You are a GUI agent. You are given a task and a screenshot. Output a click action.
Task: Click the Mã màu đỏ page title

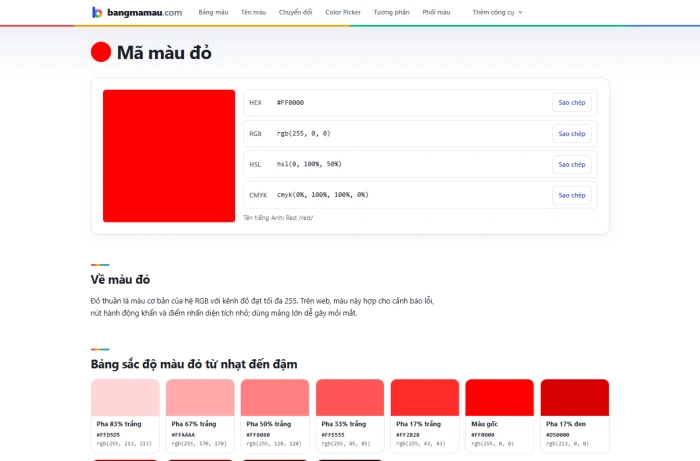pyautogui.click(x=164, y=53)
